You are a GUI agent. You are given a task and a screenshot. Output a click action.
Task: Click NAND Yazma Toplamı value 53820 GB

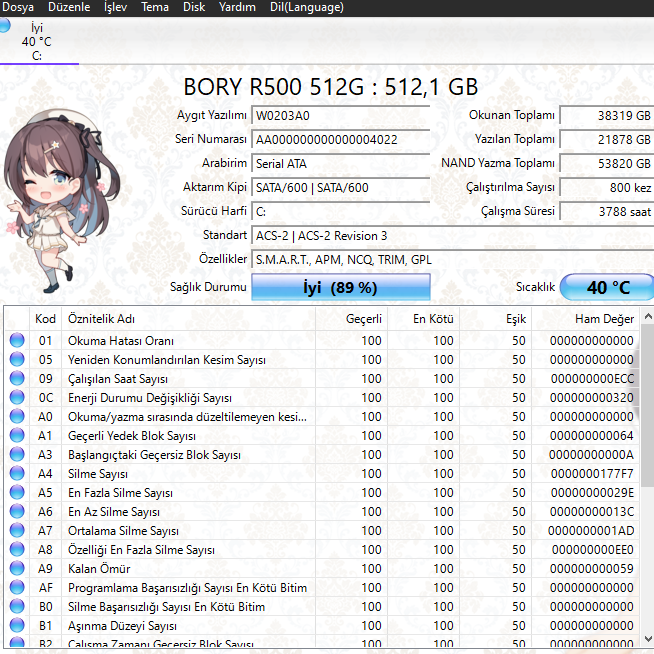[607, 164]
